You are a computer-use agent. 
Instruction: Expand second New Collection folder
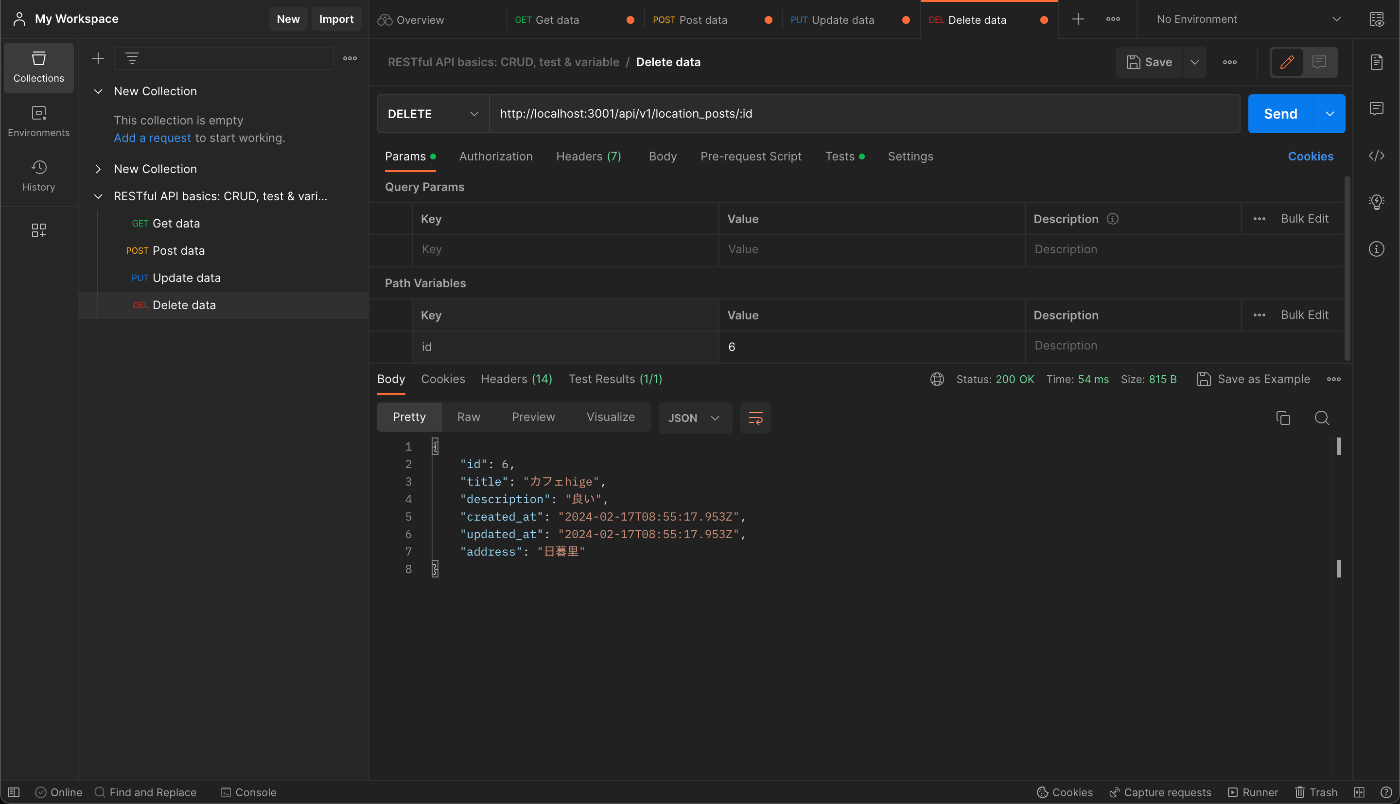click(x=98, y=169)
